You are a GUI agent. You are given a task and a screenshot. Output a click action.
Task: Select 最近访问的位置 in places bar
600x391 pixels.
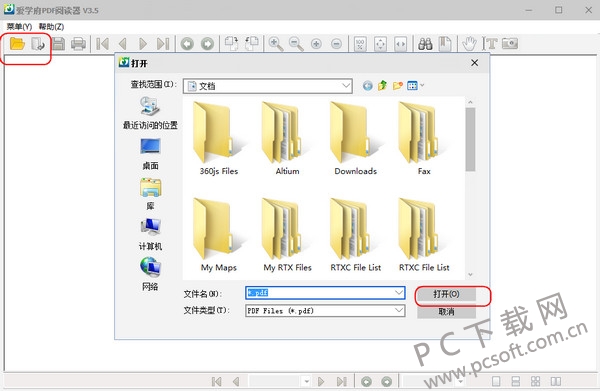click(150, 113)
